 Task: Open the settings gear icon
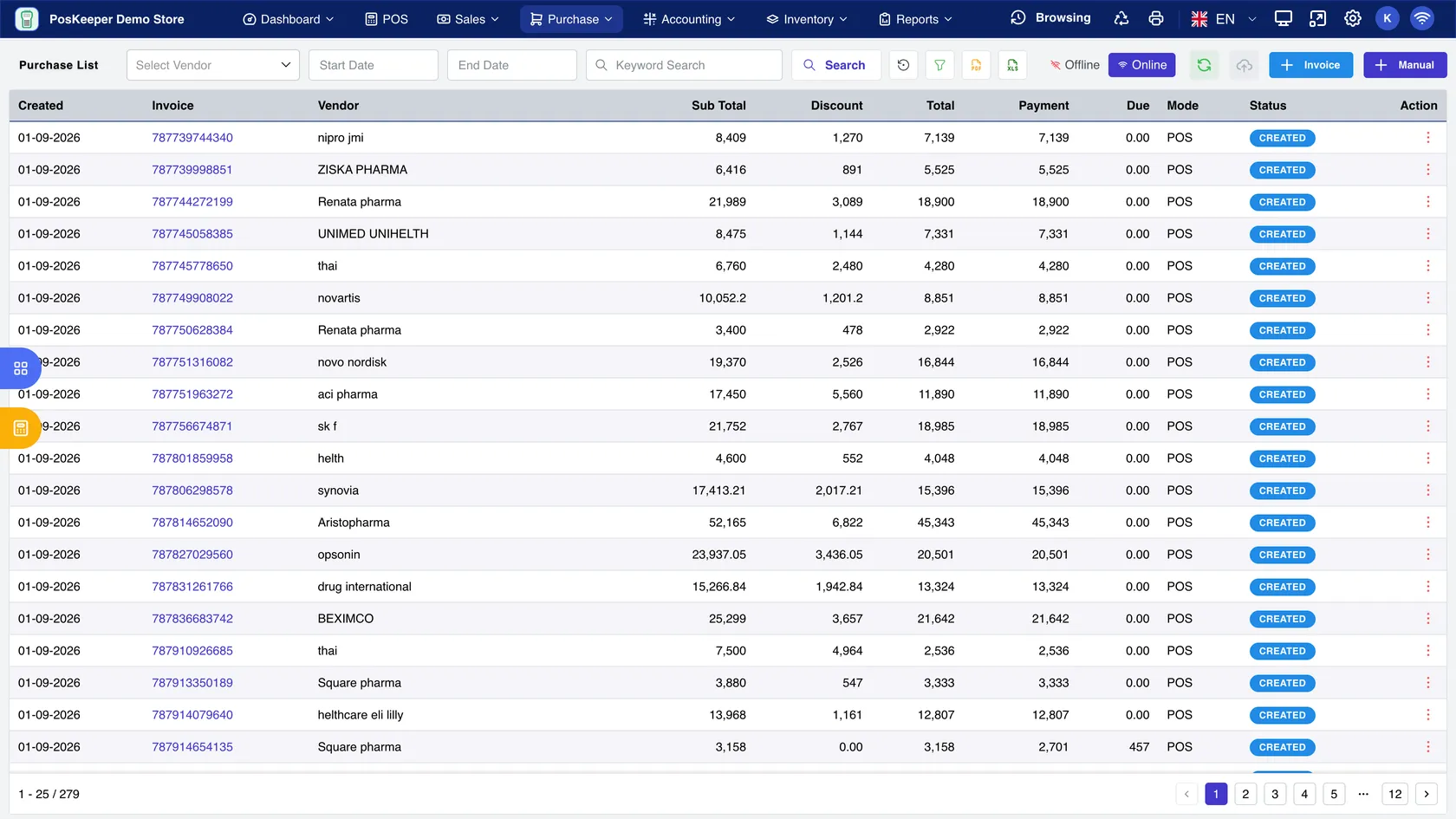click(x=1352, y=18)
